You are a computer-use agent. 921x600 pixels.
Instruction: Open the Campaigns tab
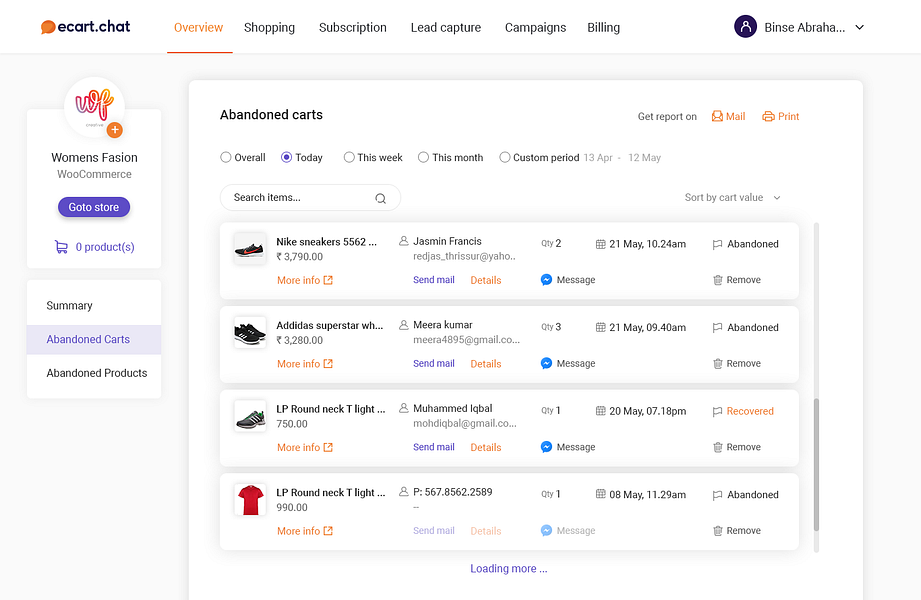pyautogui.click(x=536, y=27)
